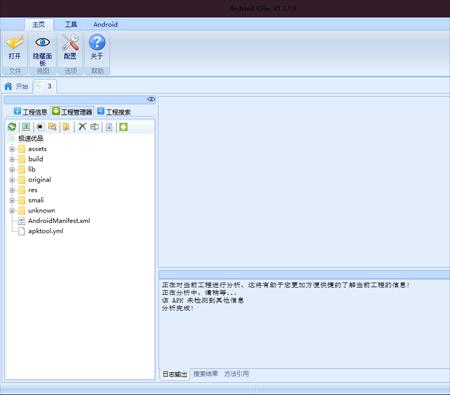The image size is (450, 395).
Task: Select the original folder name
Action: 40,180
